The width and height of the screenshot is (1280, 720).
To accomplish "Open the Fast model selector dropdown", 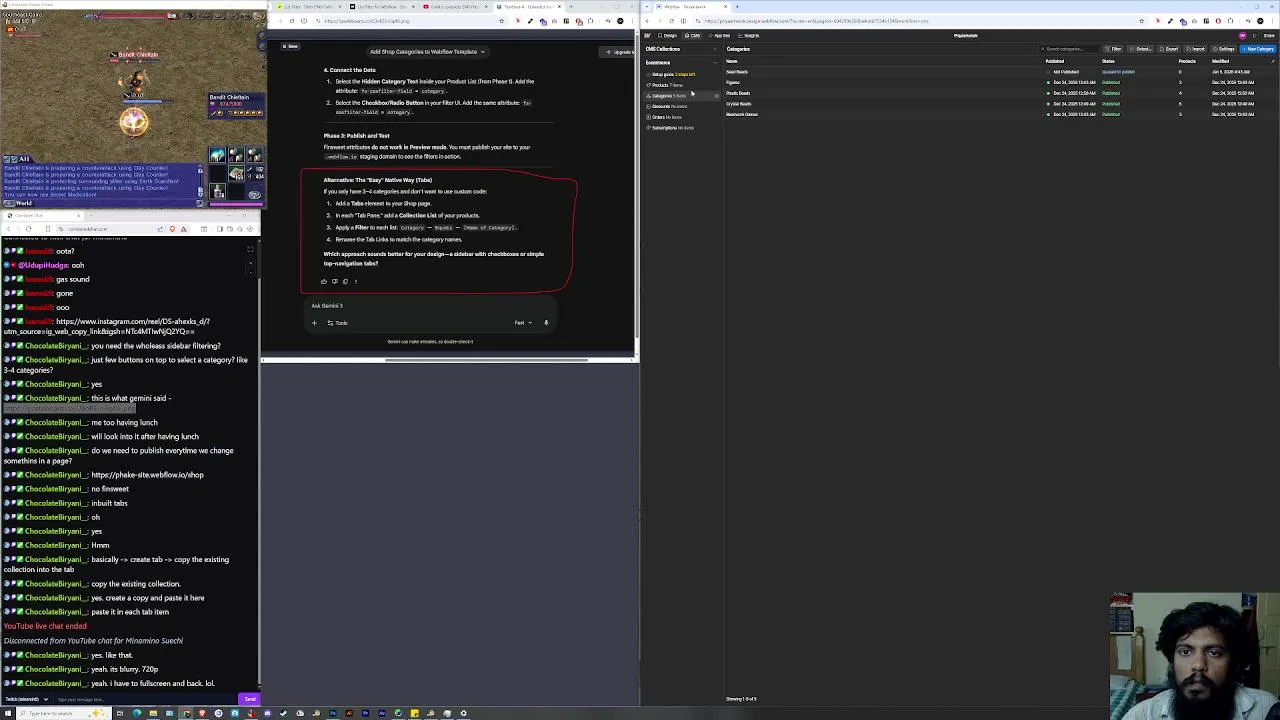I will (523, 323).
